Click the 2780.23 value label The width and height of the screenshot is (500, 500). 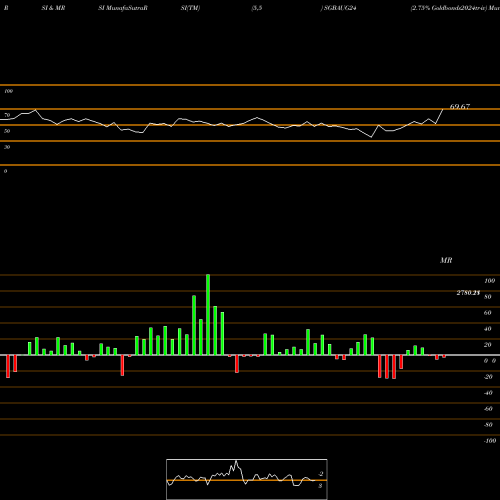coord(468,293)
